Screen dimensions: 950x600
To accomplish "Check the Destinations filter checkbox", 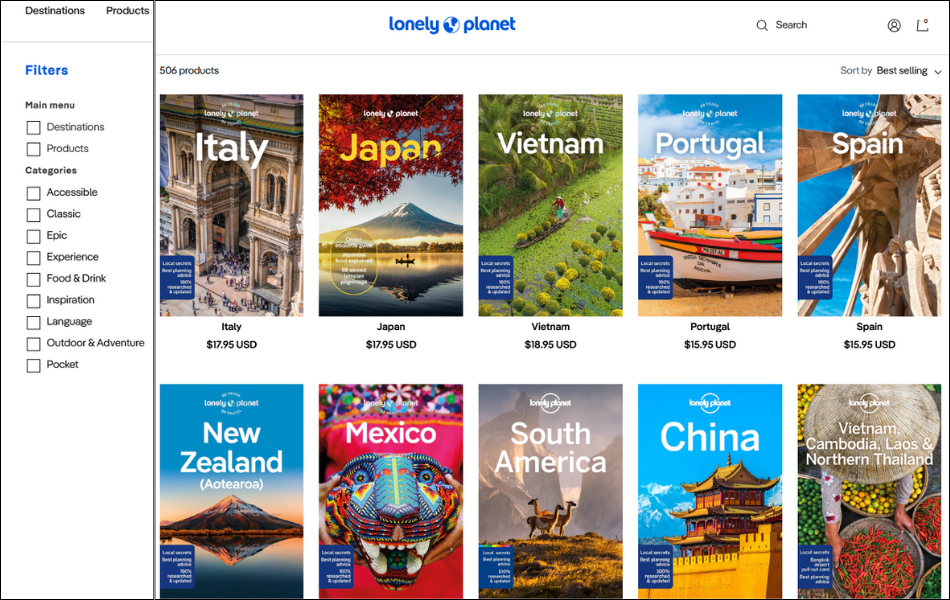I will (x=34, y=127).
